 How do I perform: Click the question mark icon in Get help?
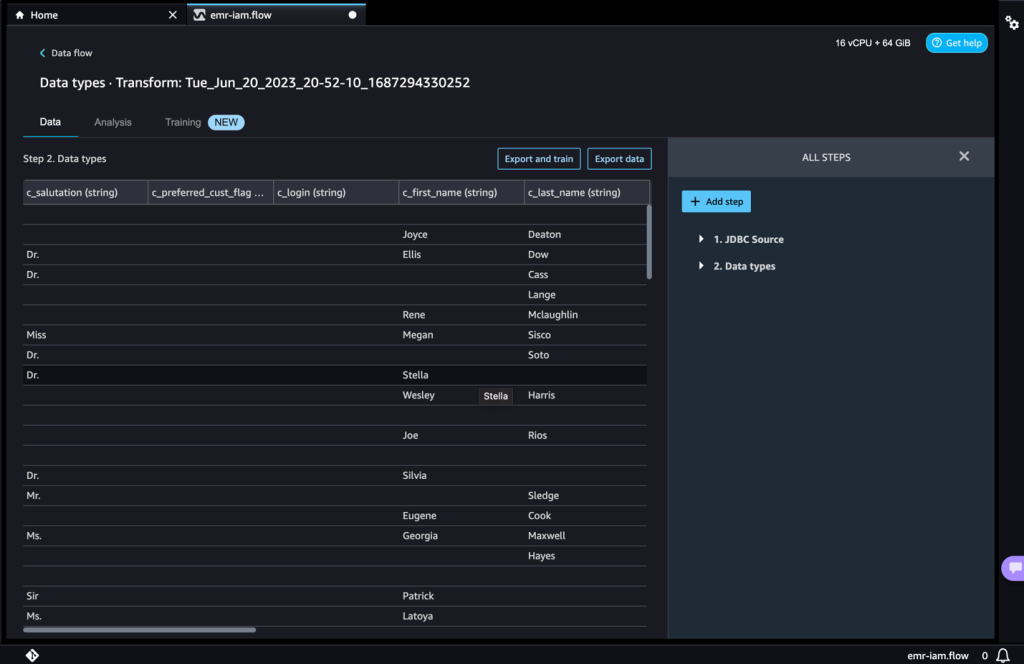tap(936, 43)
